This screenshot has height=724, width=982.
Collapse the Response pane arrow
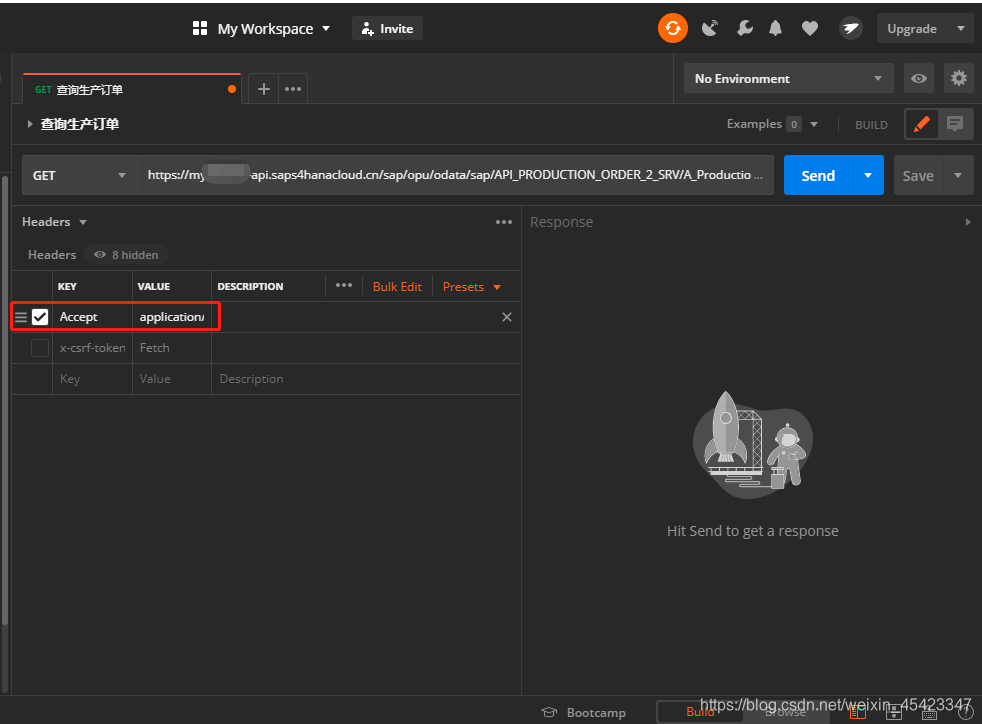968,222
